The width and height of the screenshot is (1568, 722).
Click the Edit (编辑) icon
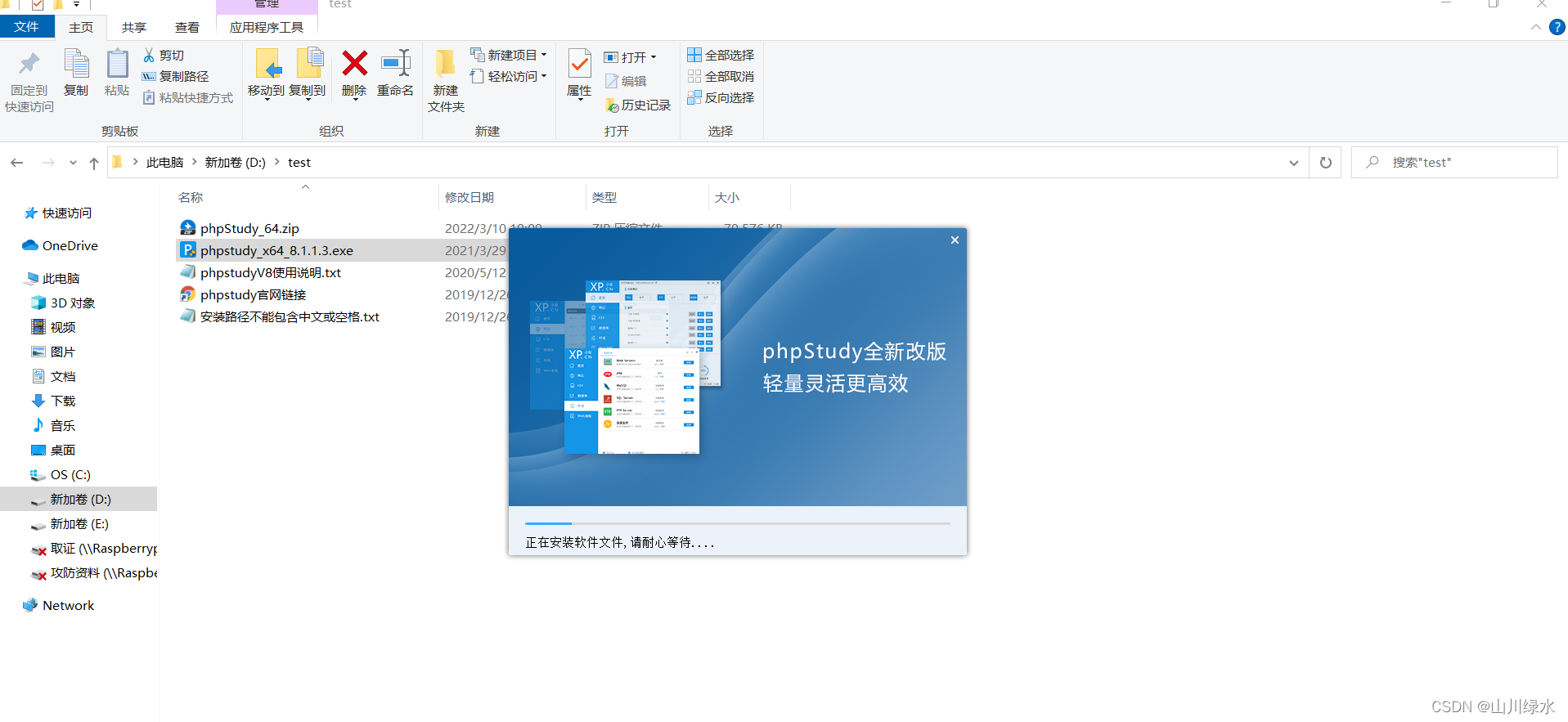611,81
